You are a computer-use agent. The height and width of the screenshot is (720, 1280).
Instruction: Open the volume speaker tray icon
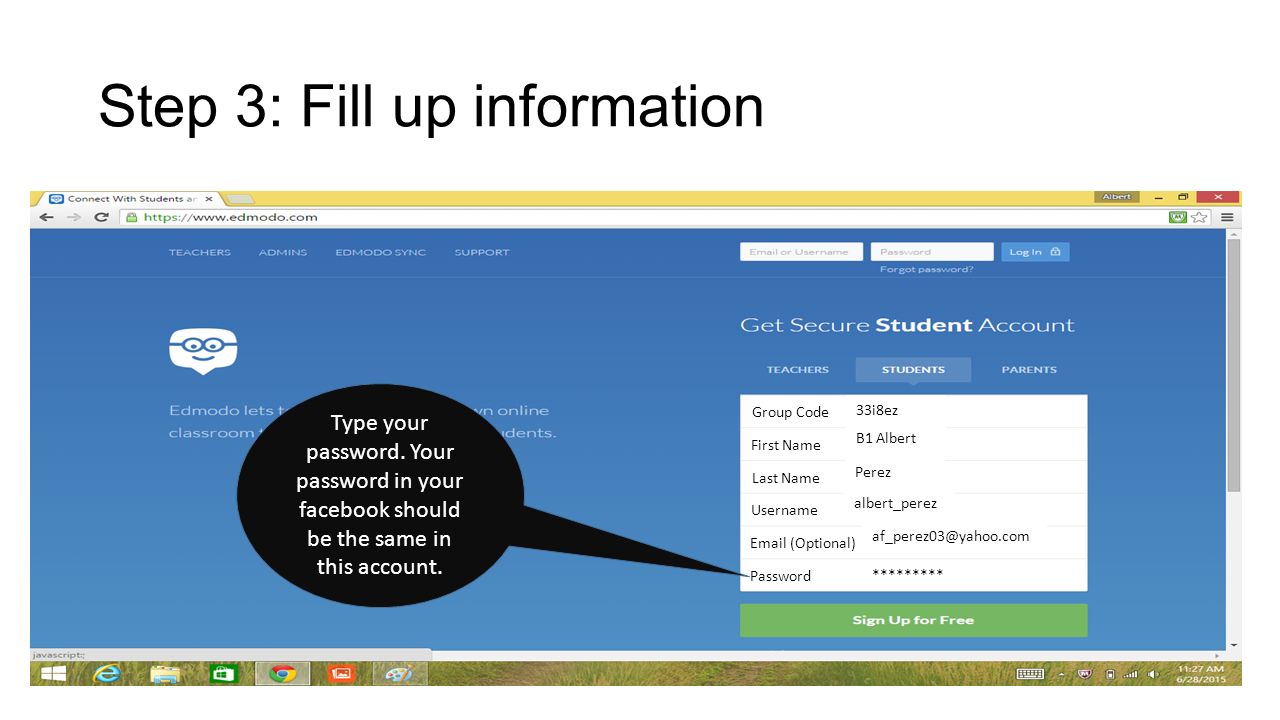point(1155,674)
